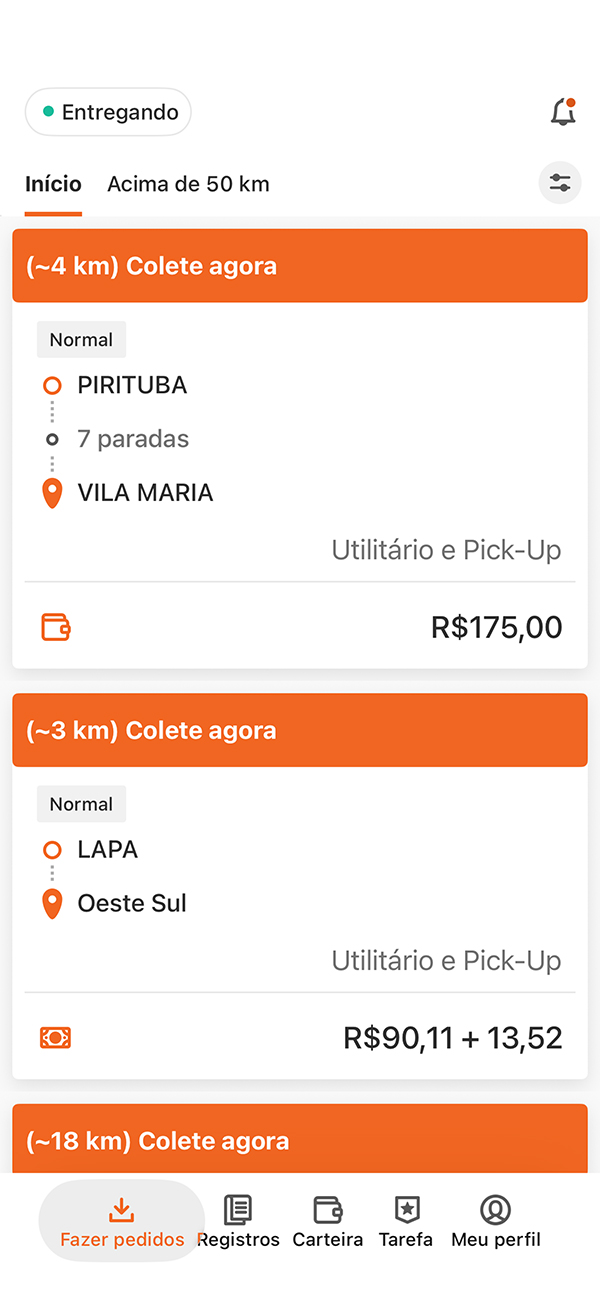Tap cash icon on R$90,11 order

coord(56,1037)
